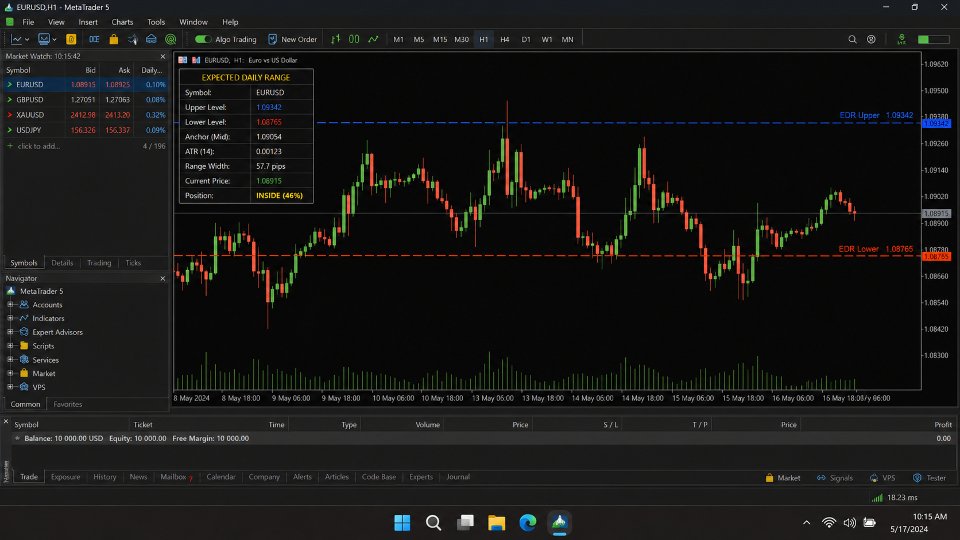The width and height of the screenshot is (960, 540).
Task: Select the M15 timeframe
Action: coord(440,39)
